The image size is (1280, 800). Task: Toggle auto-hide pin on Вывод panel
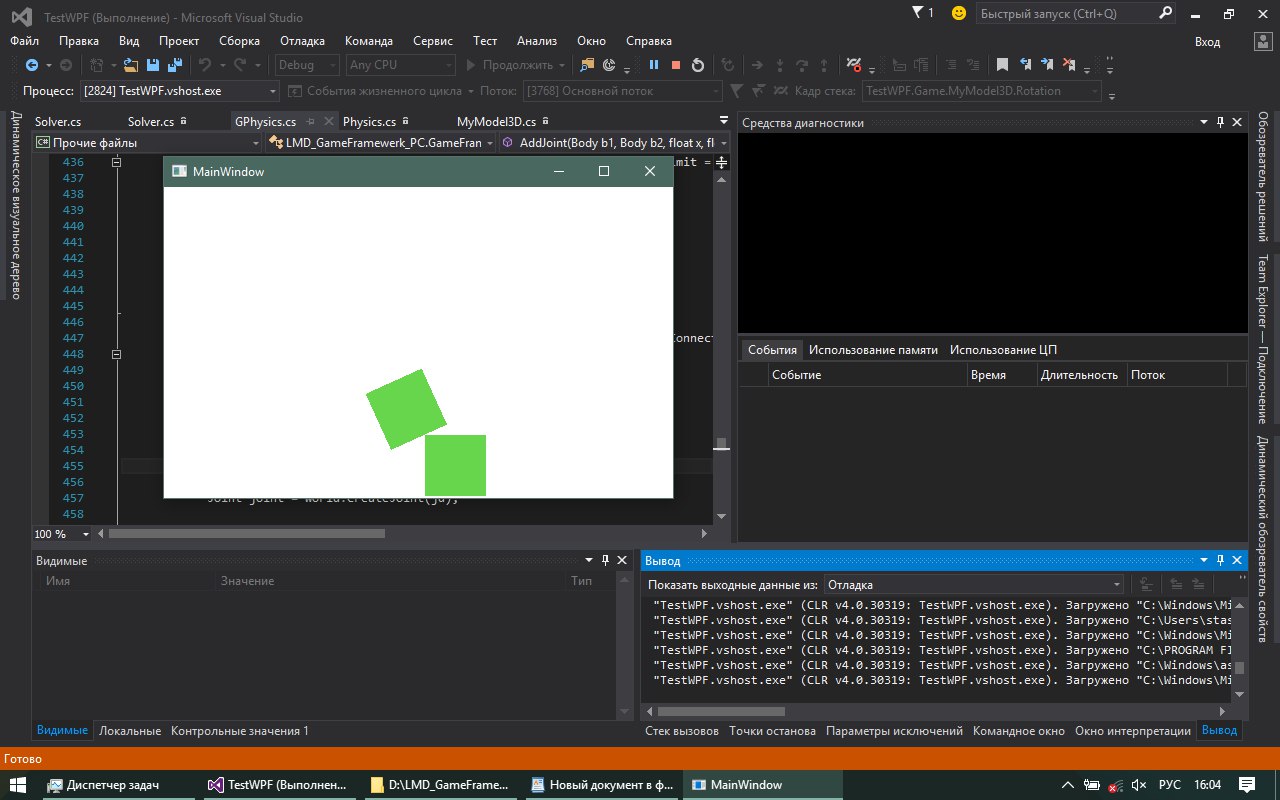pos(1220,561)
